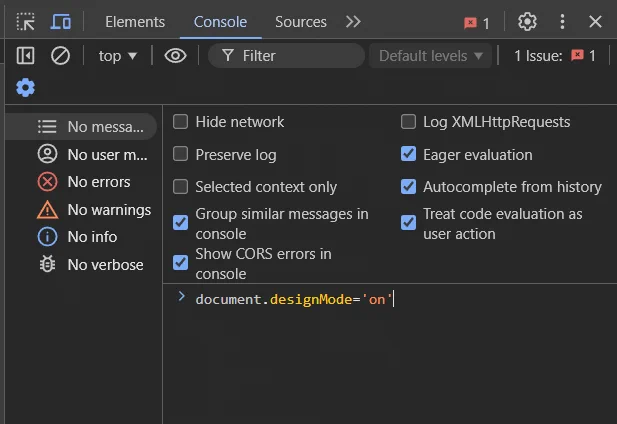Focus the Filter input field
Image resolution: width=617 pixels, height=424 pixels.
[x=286, y=55]
